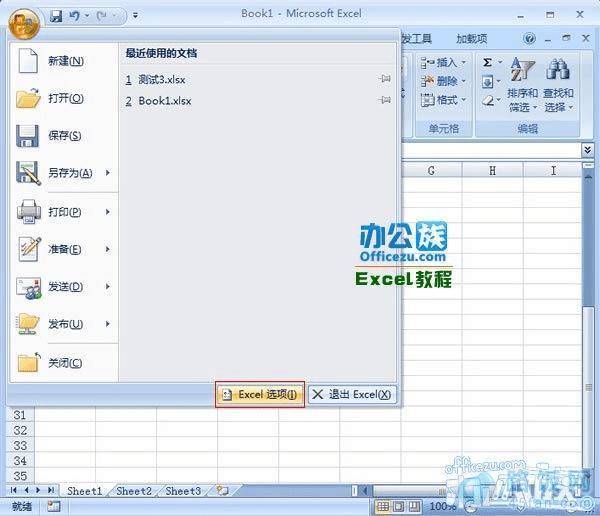Switch to Page Layout view in status bar
Image resolution: width=600 pixels, height=516 pixels.
pyautogui.click(x=398, y=507)
